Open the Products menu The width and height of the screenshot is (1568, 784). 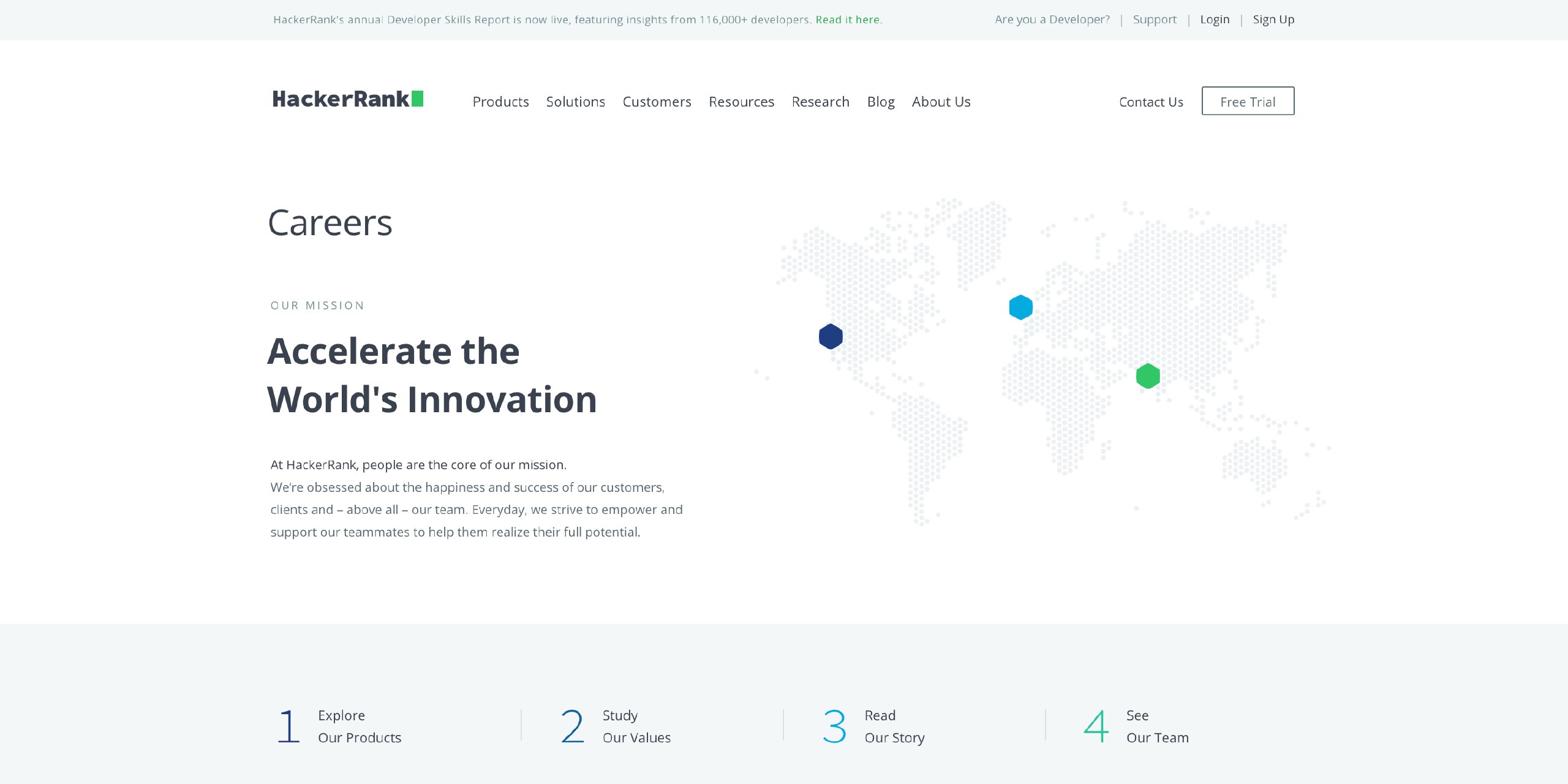[x=500, y=102]
